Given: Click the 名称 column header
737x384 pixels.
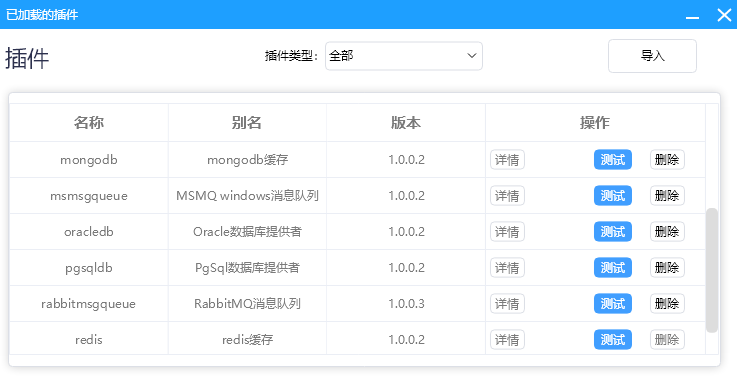Looking at the screenshot, I should click(89, 123).
